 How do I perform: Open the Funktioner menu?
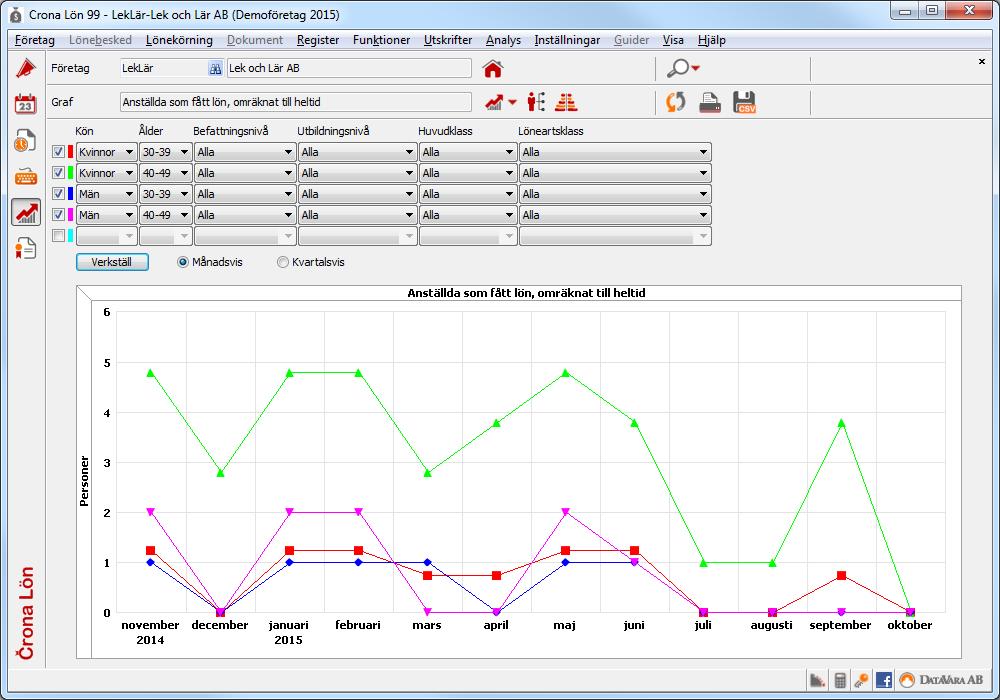click(381, 40)
